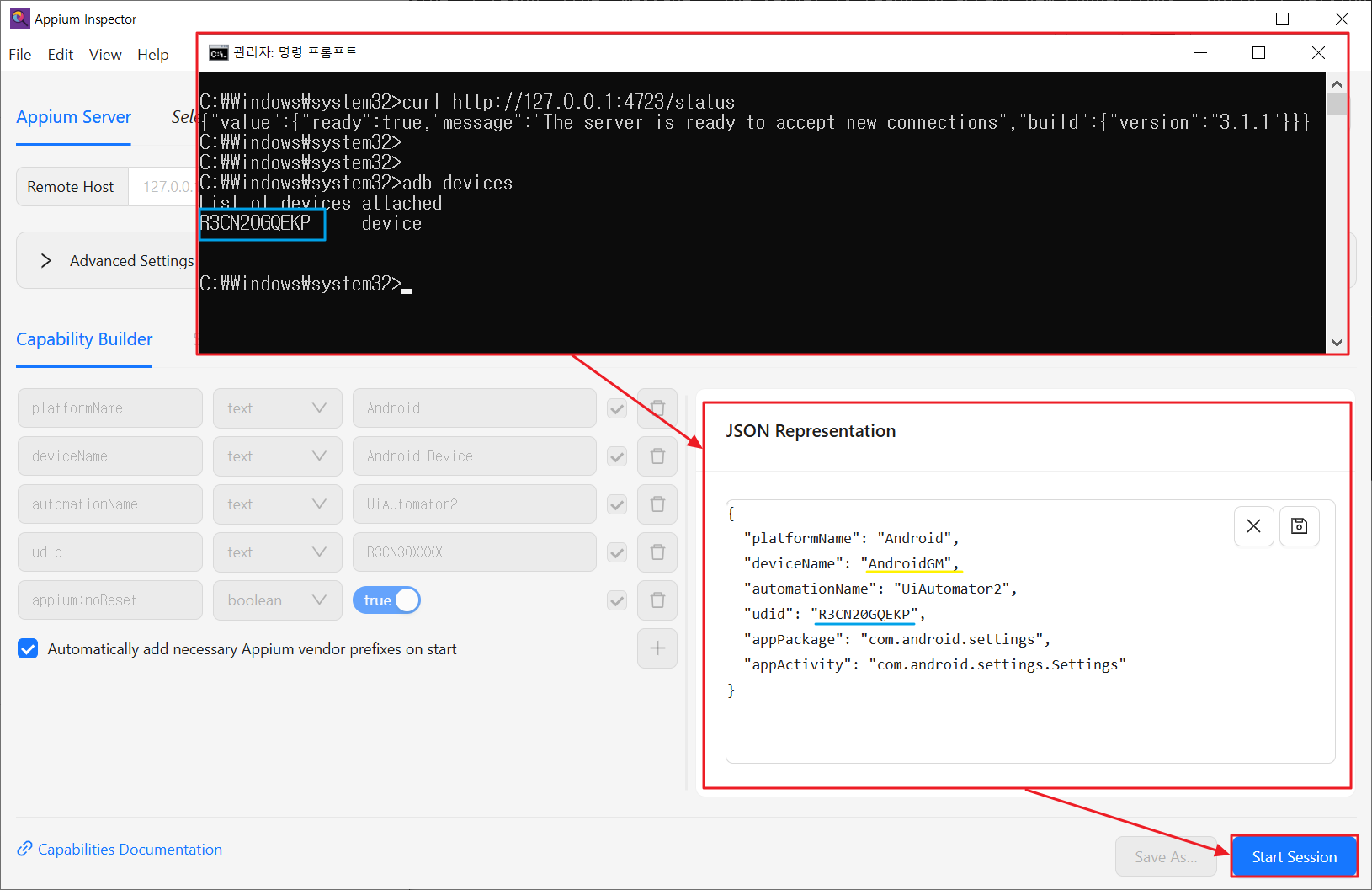This screenshot has width=1372, height=890.
Task: Click the platformName name field
Action: pos(110,408)
